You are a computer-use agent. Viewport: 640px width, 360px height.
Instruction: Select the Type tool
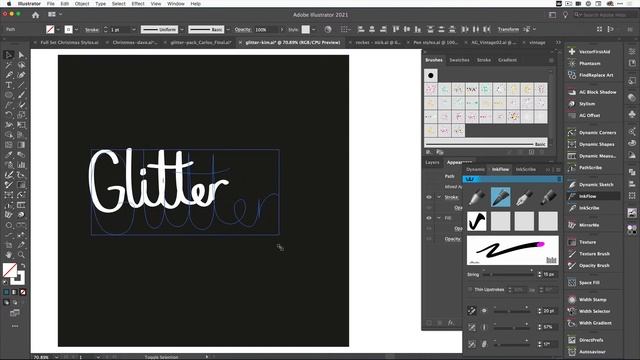9,85
